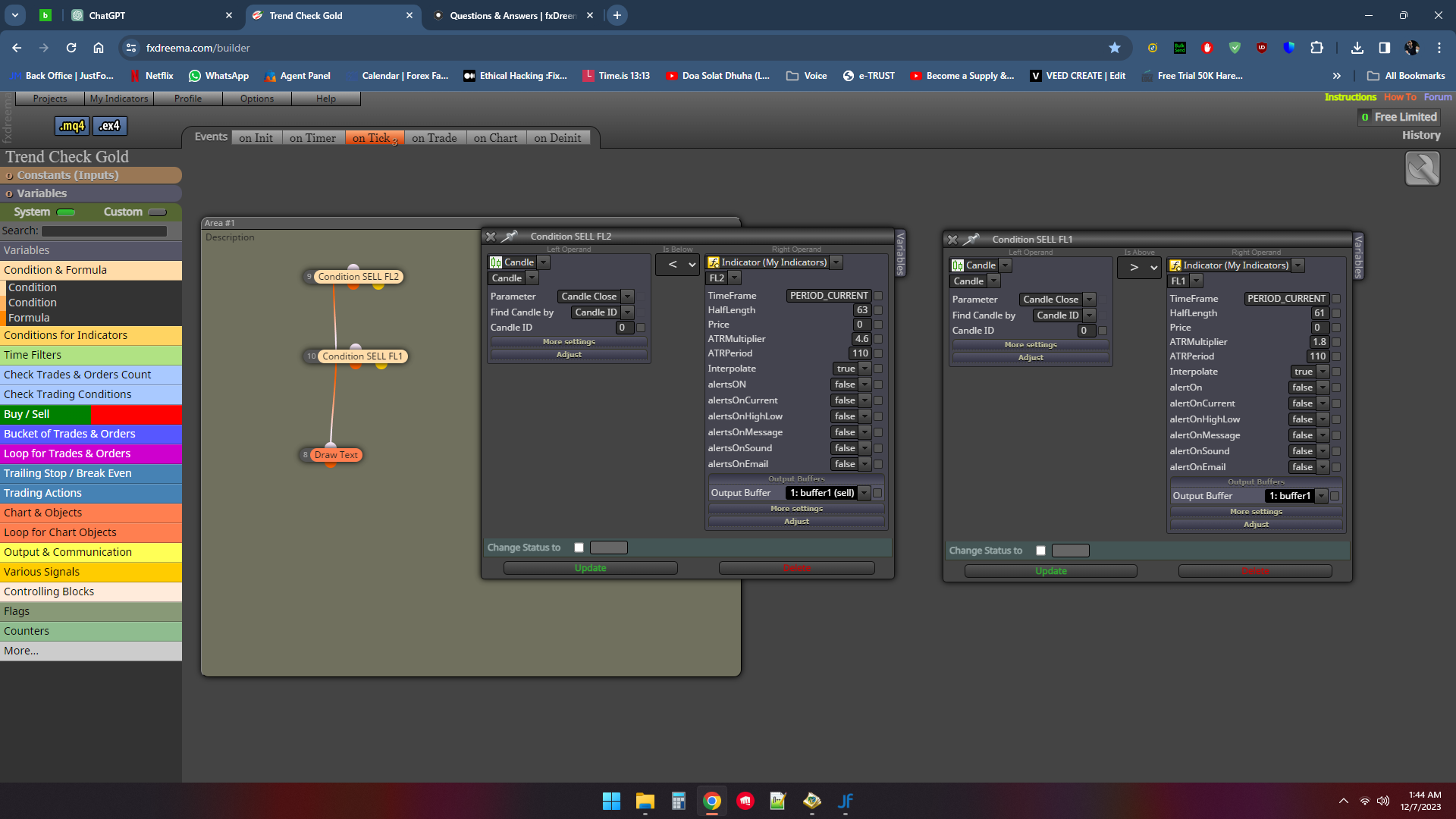Open the Chrome downloads icon

[1357, 48]
